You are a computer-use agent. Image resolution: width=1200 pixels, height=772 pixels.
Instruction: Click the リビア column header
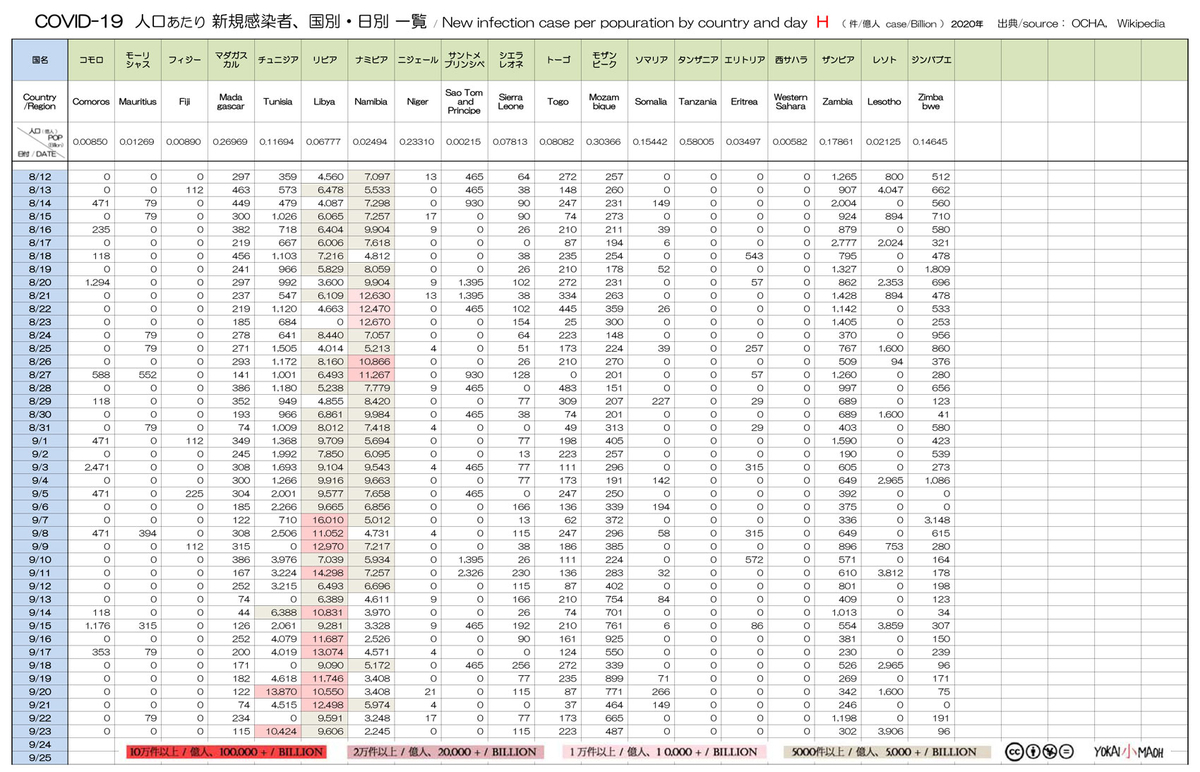[x=324, y=60]
